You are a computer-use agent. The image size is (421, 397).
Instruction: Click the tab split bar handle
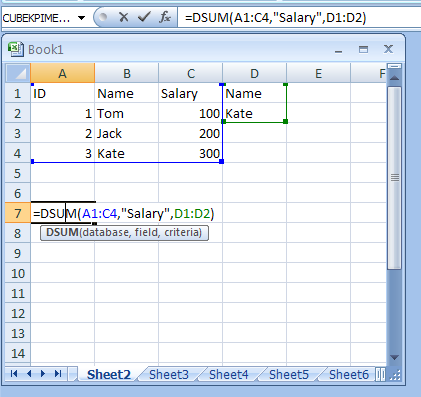(380, 374)
